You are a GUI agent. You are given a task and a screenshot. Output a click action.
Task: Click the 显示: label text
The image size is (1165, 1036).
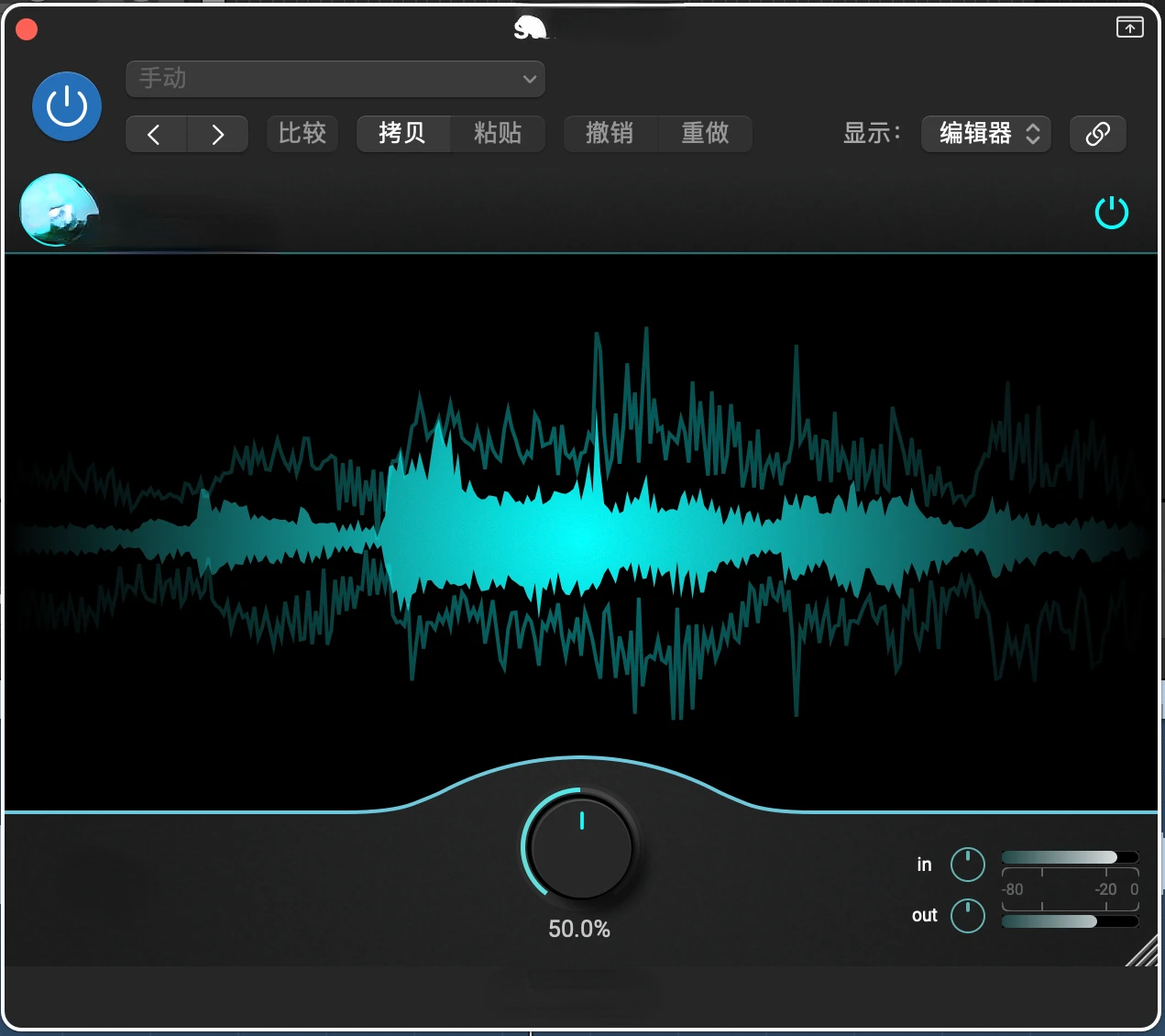(872, 134)
